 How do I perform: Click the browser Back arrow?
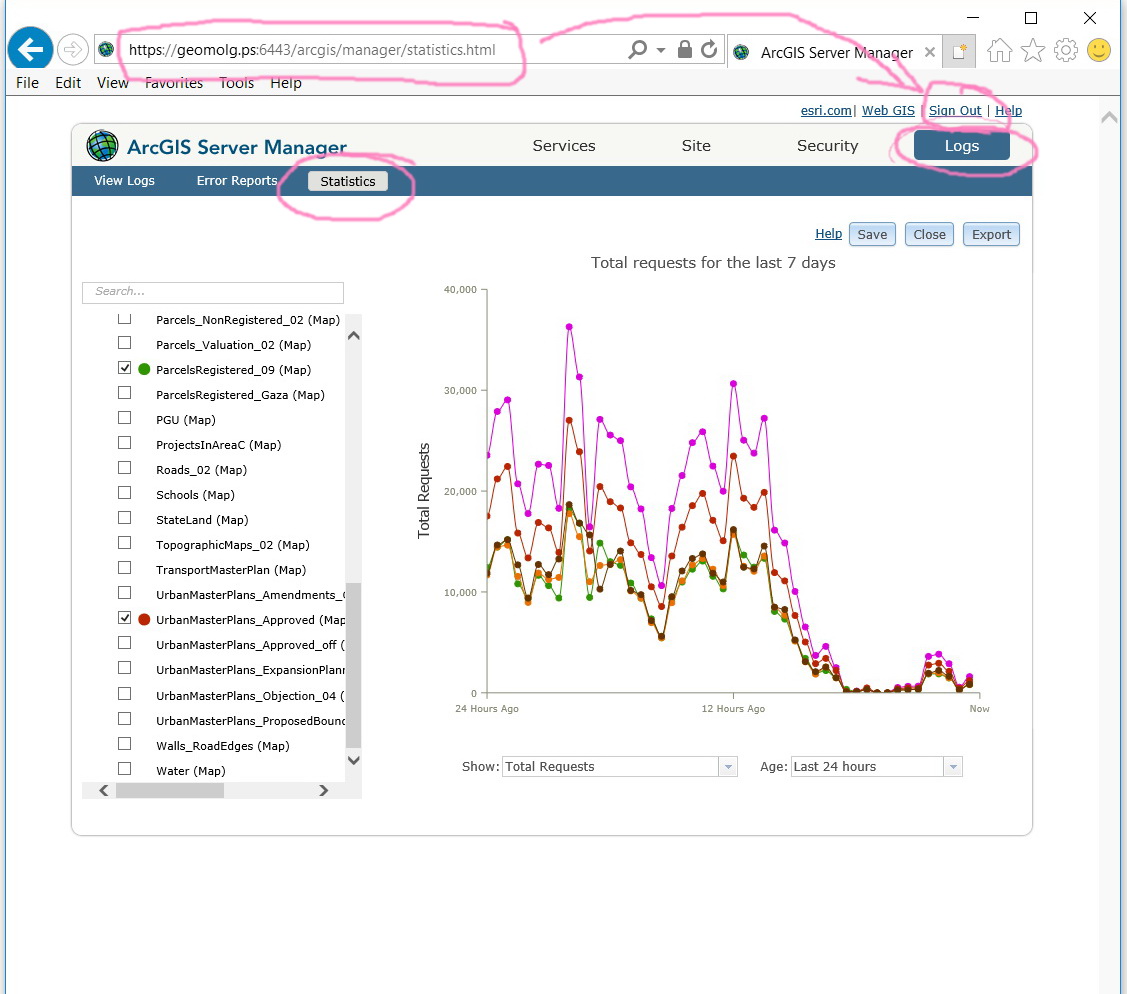pyautogui.click(x=29, y=48)
